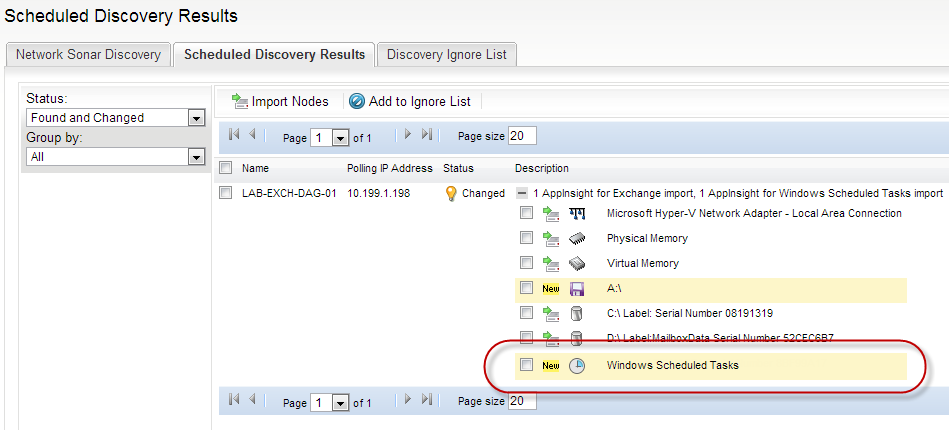
Task: Open the Discovery Ignore List tab
Action: click(x=447, y=55)
